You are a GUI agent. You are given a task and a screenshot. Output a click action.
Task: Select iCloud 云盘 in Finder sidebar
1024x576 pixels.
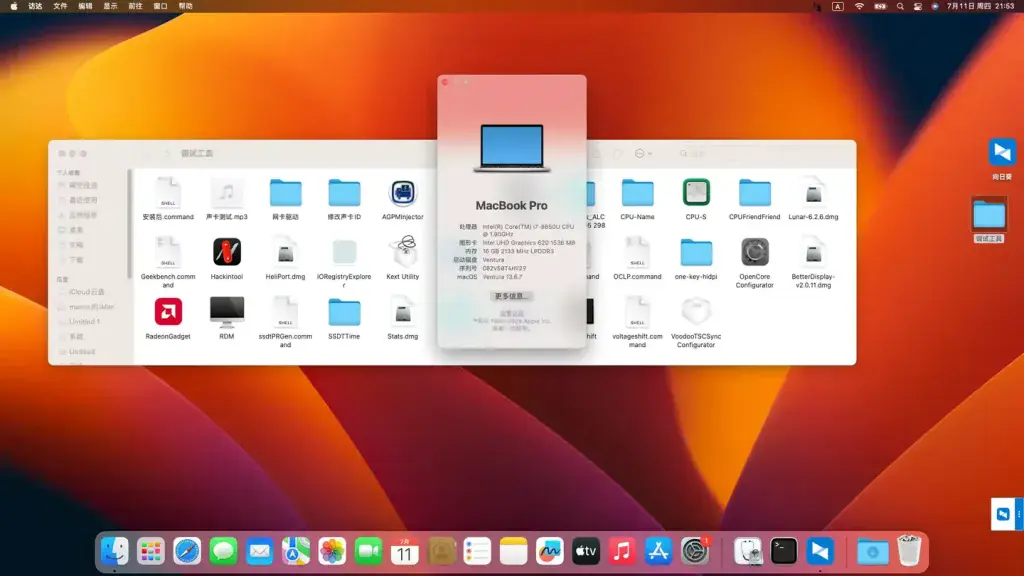86,292
